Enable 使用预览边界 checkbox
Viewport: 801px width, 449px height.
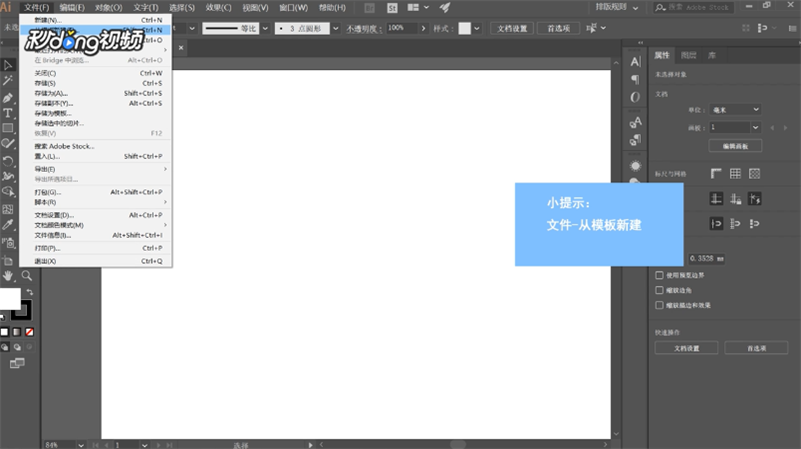click(659, 275)
